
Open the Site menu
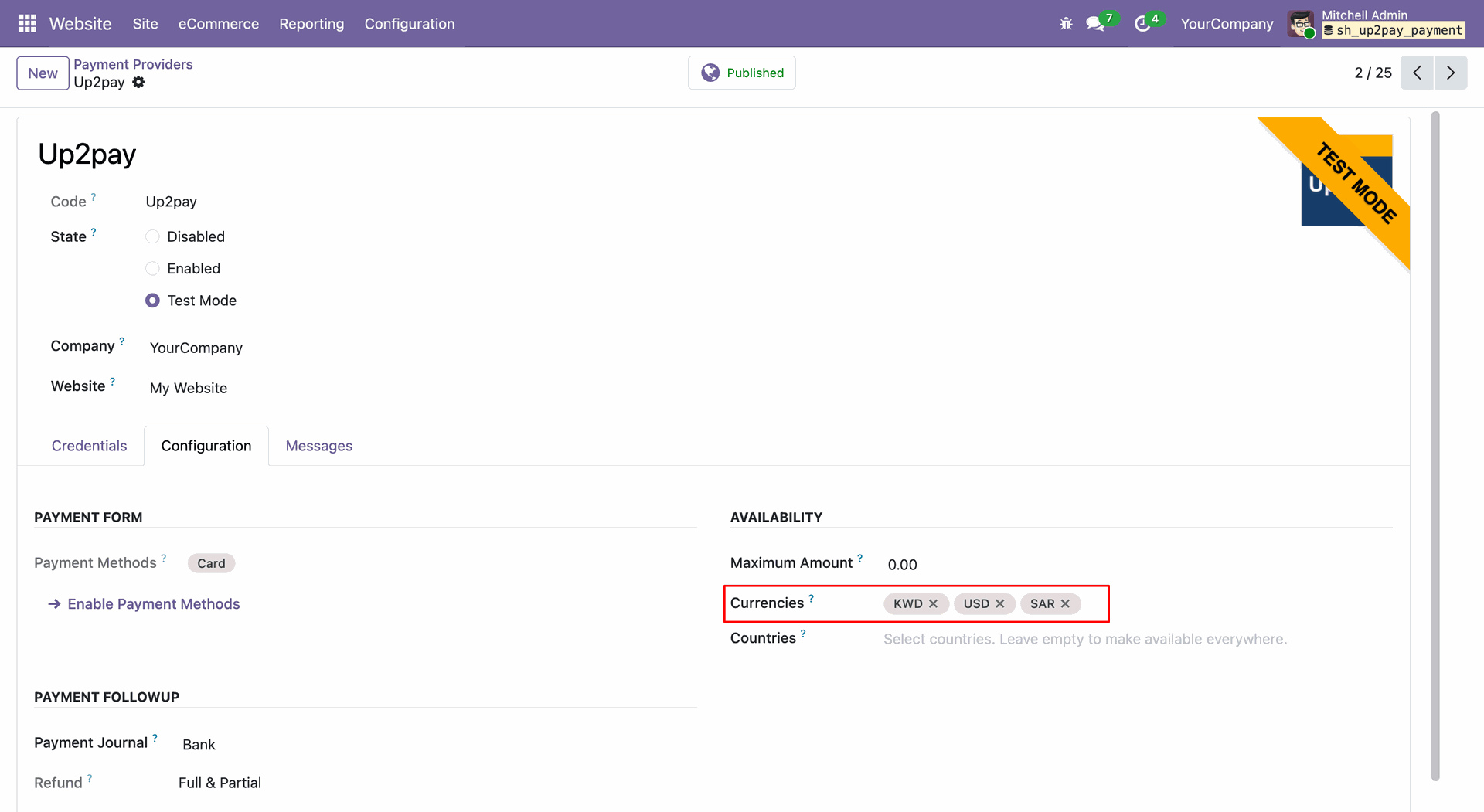[145, 24]
